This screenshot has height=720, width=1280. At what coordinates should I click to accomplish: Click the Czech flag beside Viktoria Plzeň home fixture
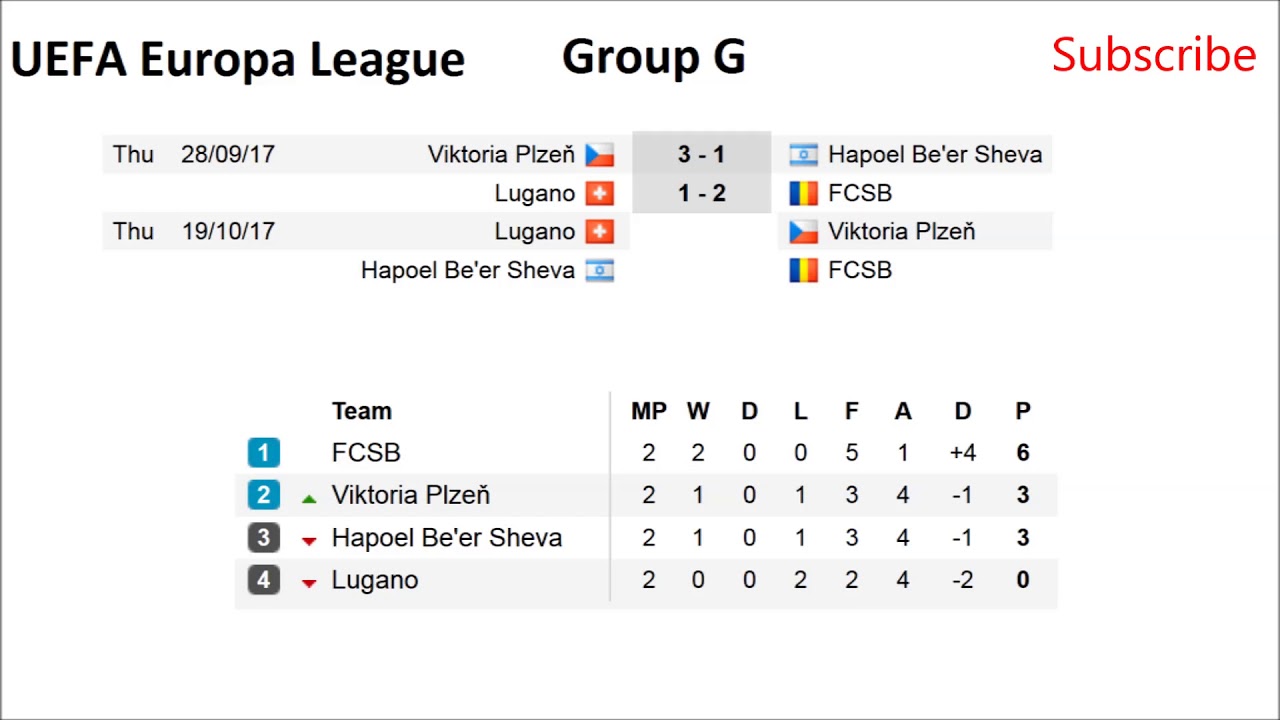point(599,155)
